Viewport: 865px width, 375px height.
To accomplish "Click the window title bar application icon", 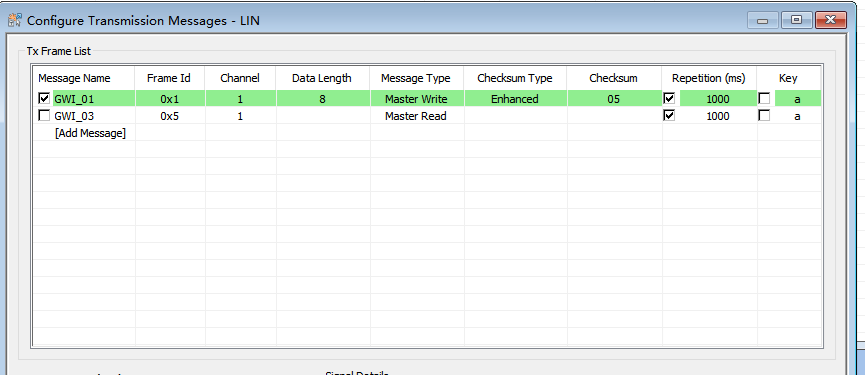I will (15, 21).
